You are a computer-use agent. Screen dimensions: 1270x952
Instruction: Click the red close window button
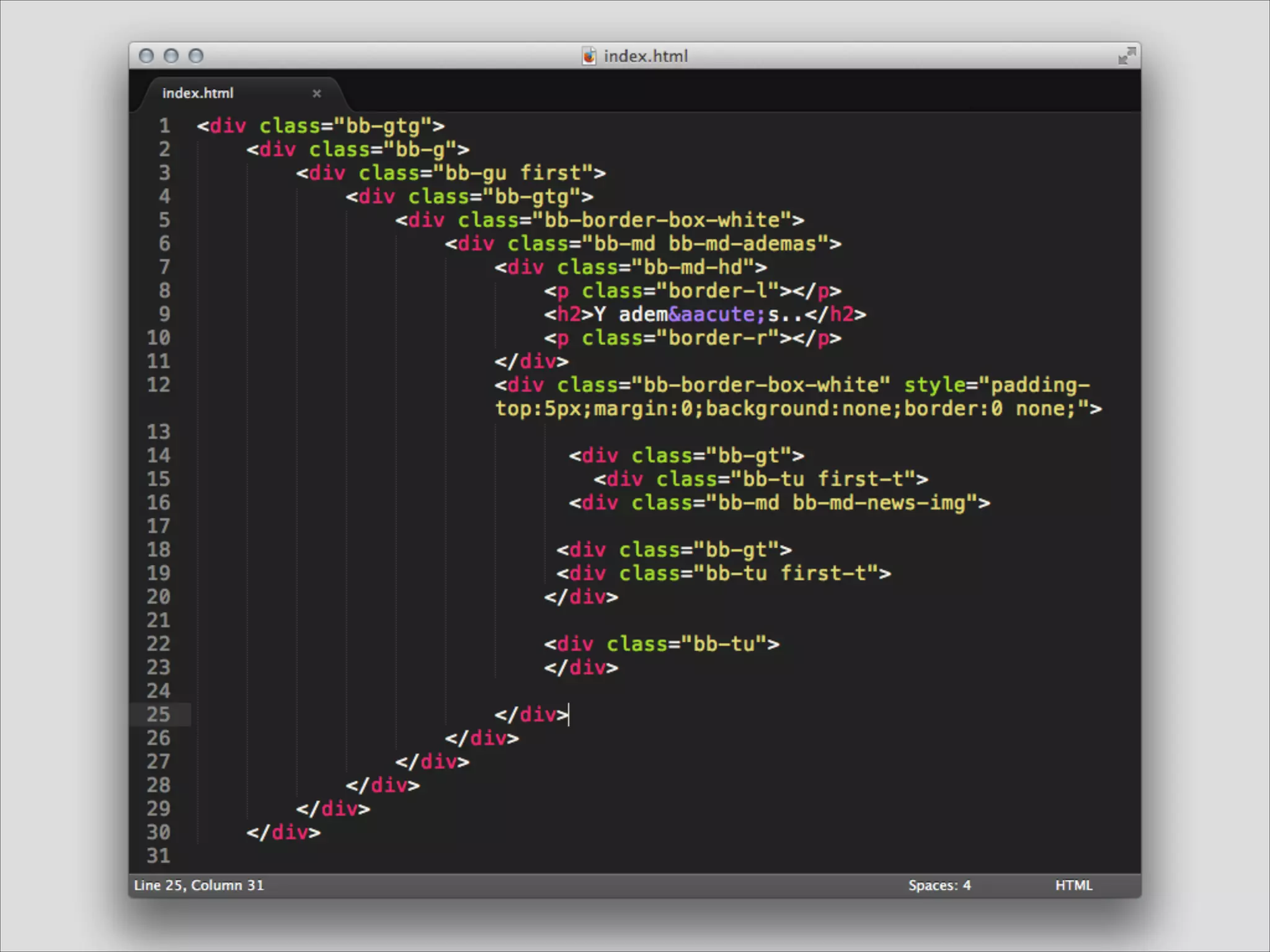pyautogui.click(x=146, y=56)
